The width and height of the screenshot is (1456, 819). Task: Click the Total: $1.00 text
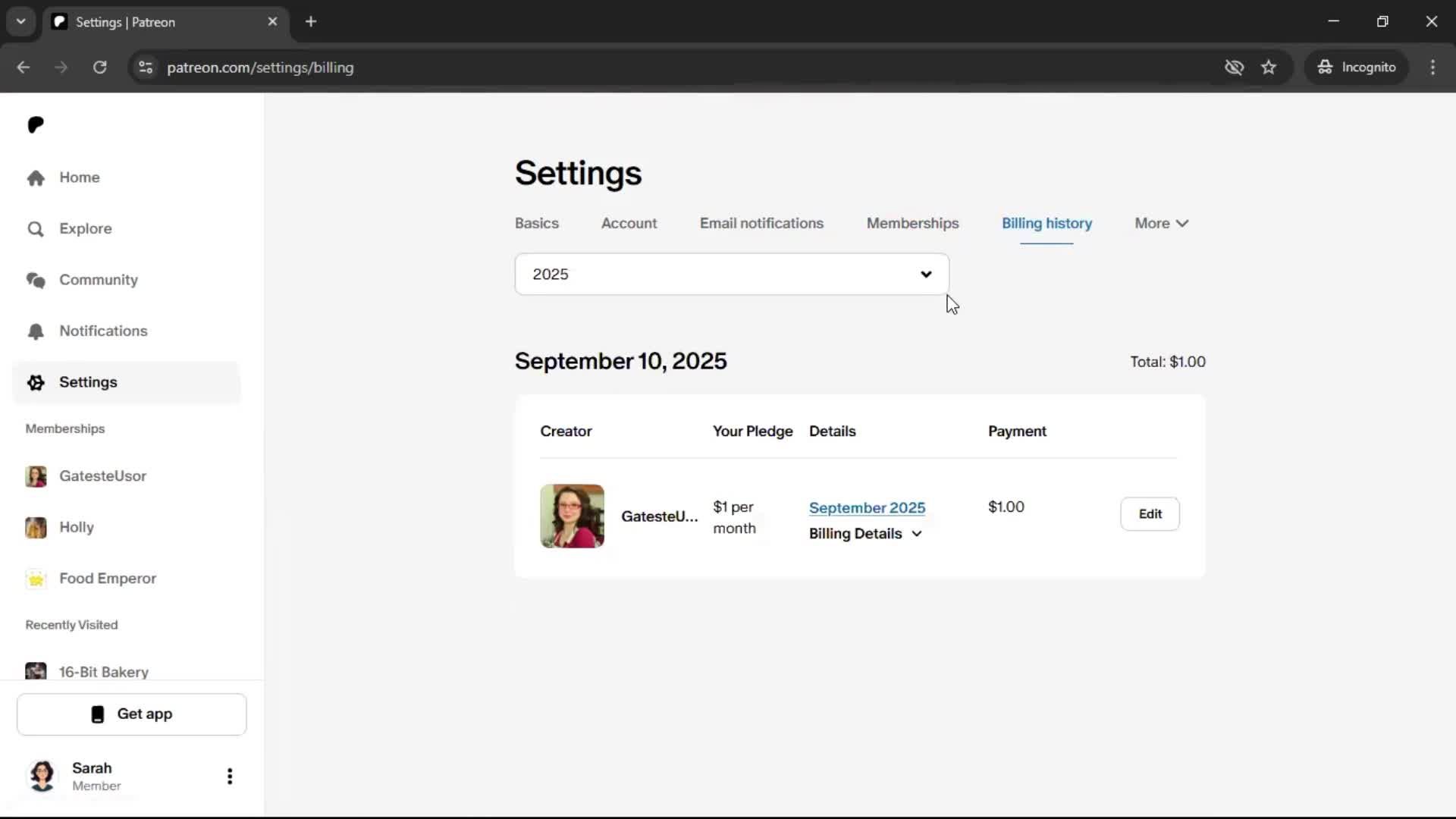[x=1168, y=362]
